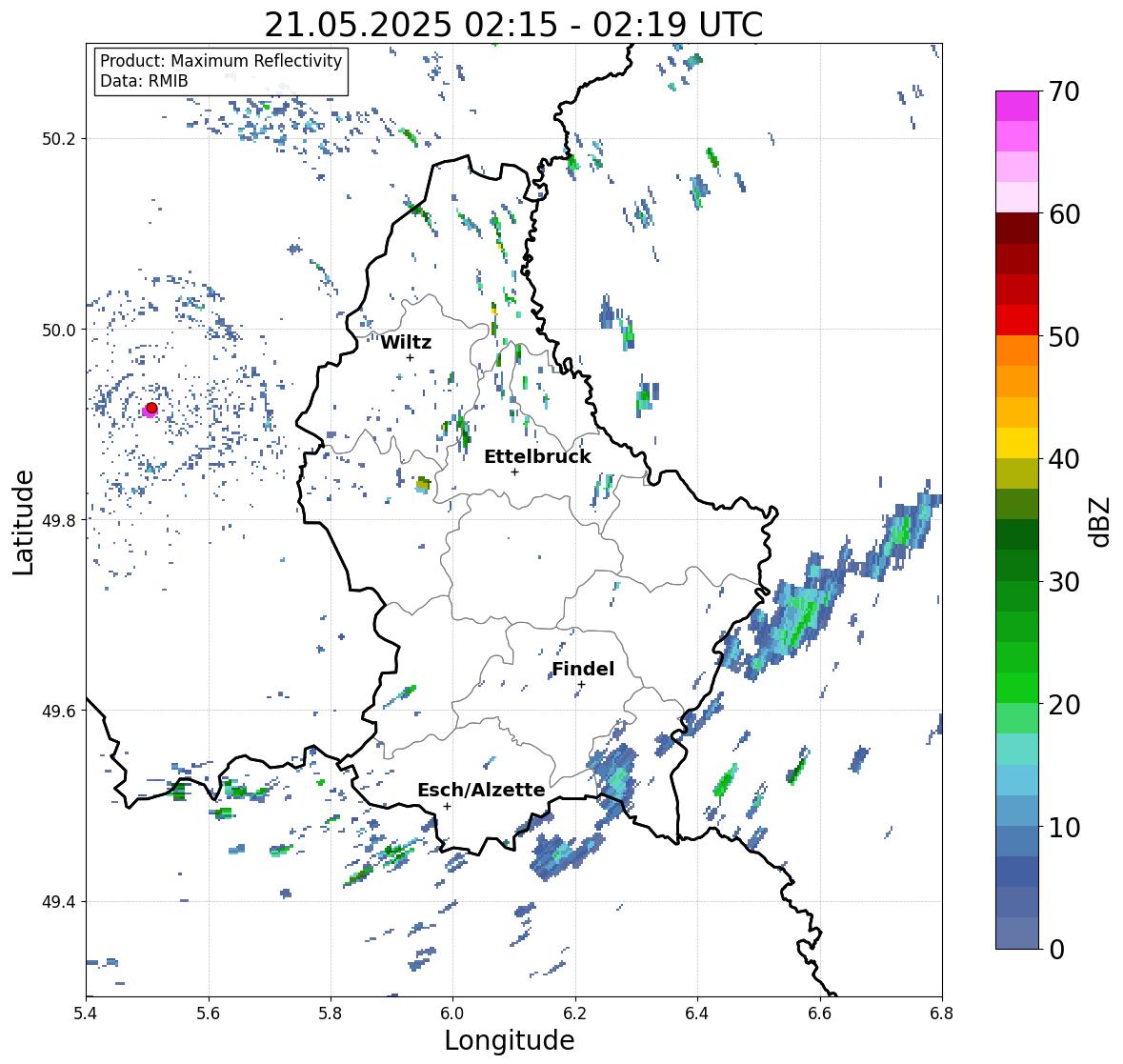The image size is (1123, 1064).
Task: Click the longitude tick label 6.8
Action: (x=942, y=1014)
